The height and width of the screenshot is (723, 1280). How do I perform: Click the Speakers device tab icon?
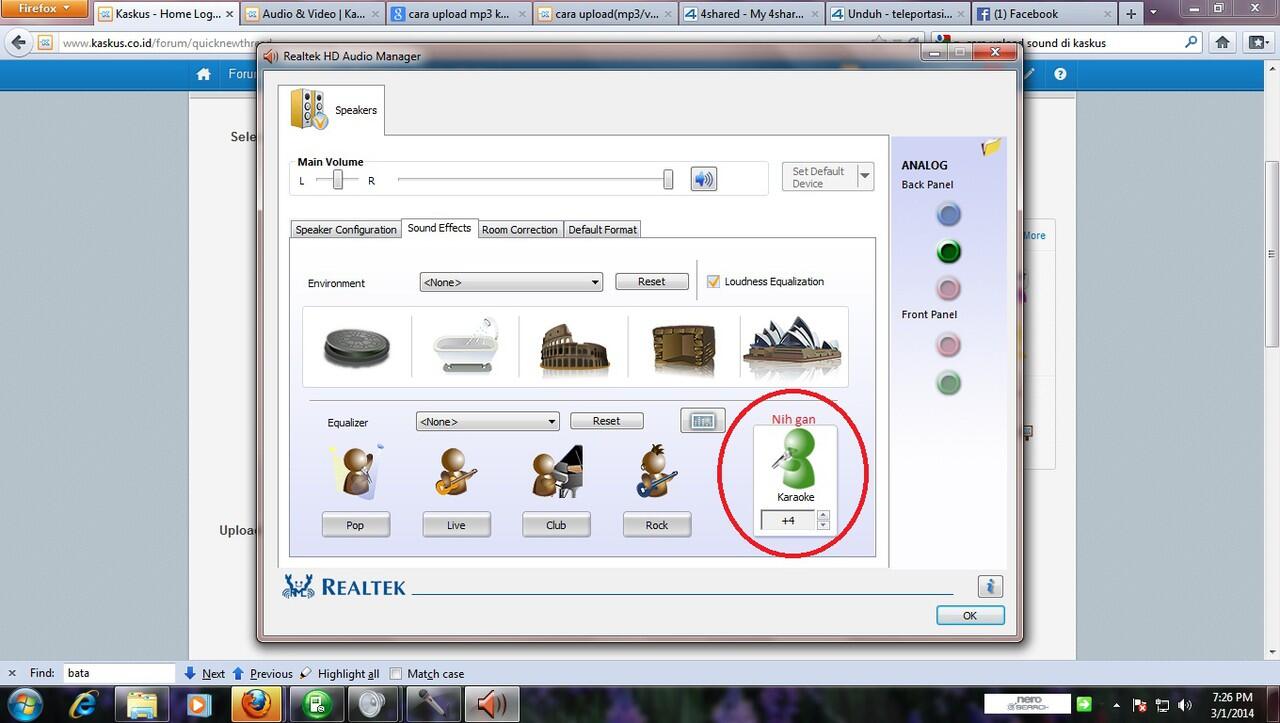click(308, 109)
